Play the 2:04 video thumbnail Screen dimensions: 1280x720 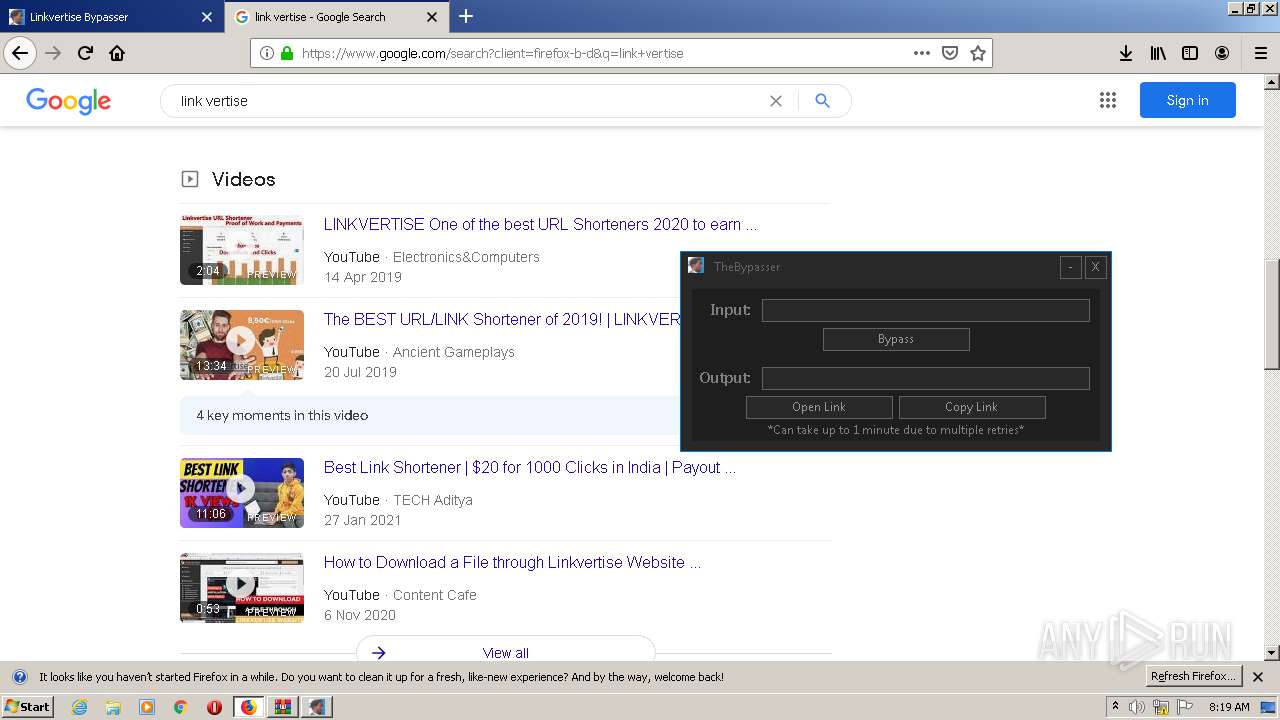(x=242, y=250)
